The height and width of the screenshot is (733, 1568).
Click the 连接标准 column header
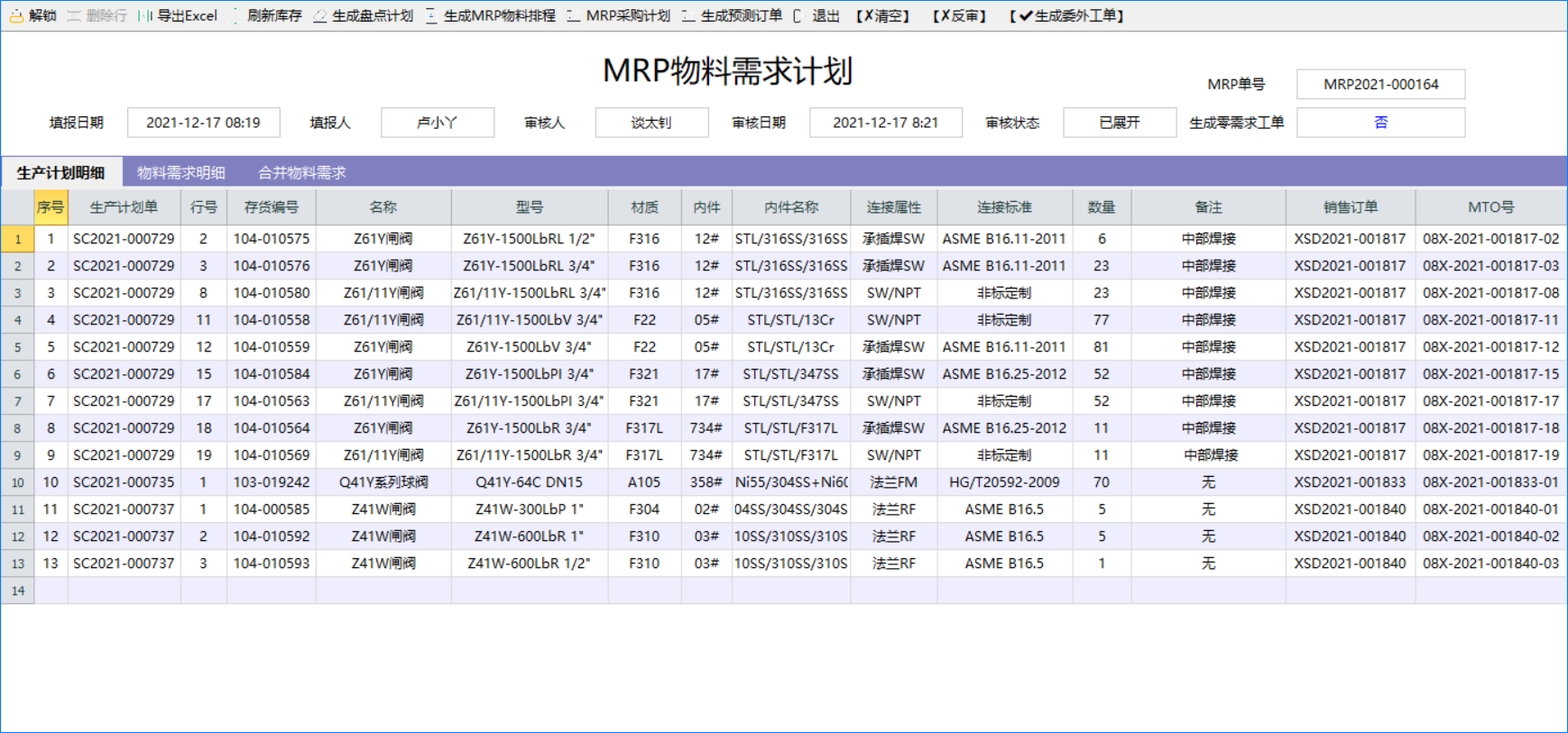point(1004,207)
